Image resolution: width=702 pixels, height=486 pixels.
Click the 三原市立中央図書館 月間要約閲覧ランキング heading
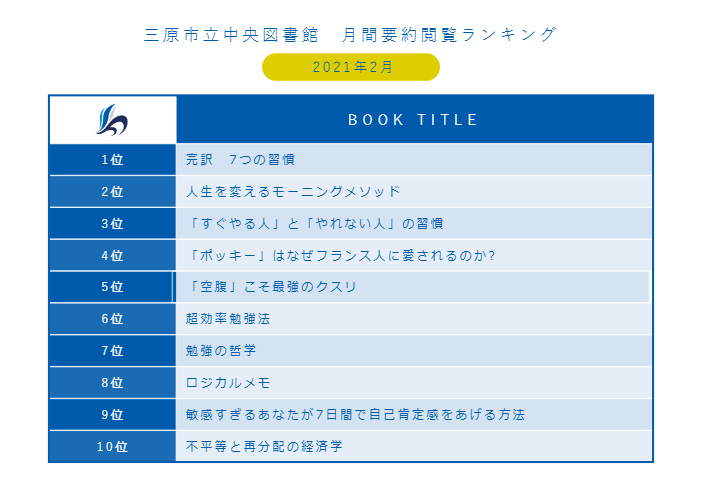(351, 35)
